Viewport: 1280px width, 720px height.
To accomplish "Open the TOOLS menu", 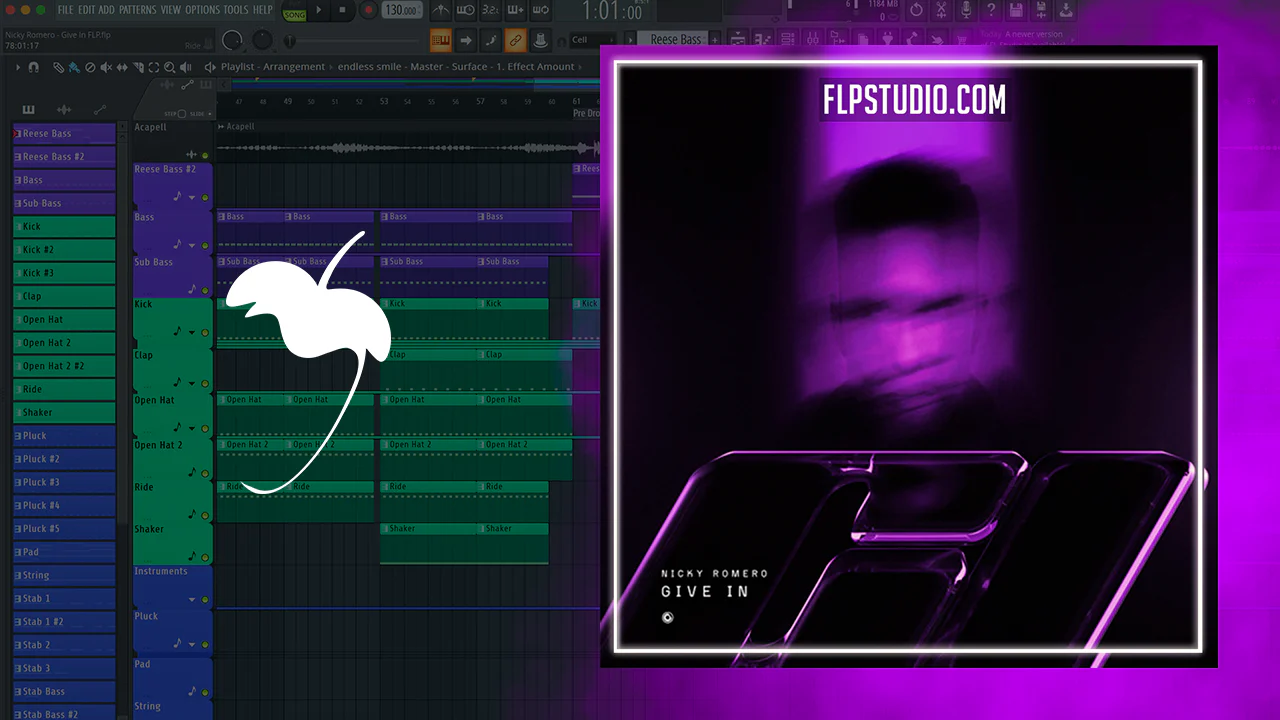I will click(236, 10).
